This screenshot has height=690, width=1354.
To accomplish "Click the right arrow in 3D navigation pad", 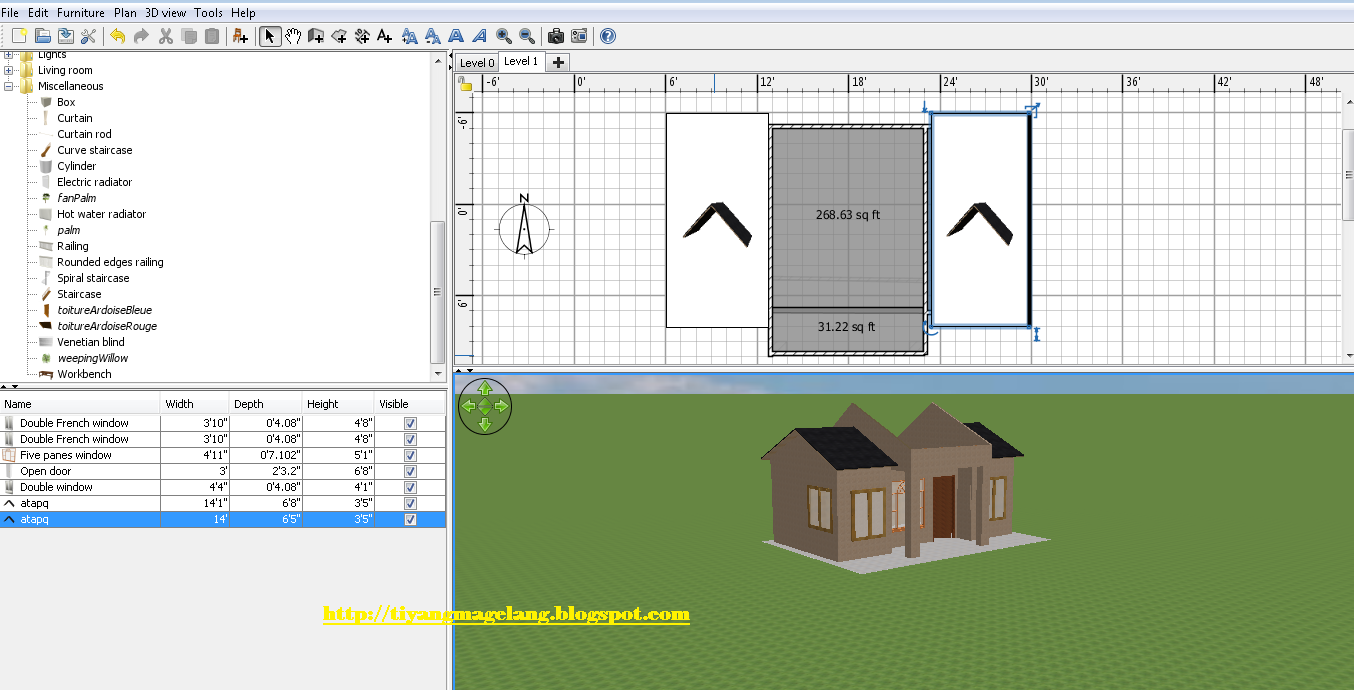I will 503,406.
